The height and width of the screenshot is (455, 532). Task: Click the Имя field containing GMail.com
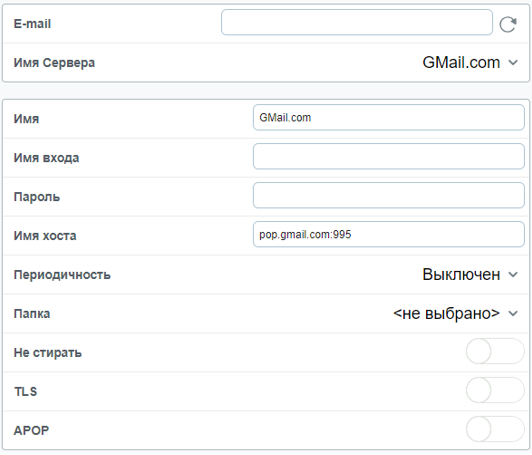[388, 117]
